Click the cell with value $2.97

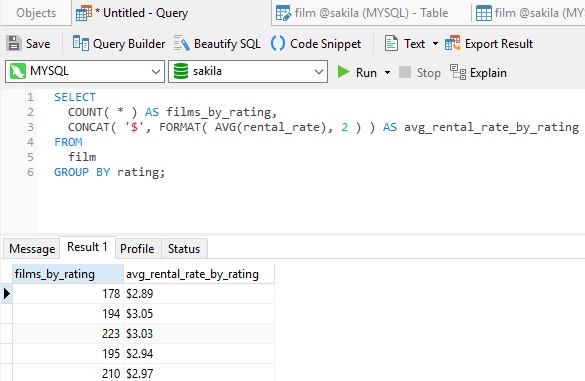[x=199, y=373]
